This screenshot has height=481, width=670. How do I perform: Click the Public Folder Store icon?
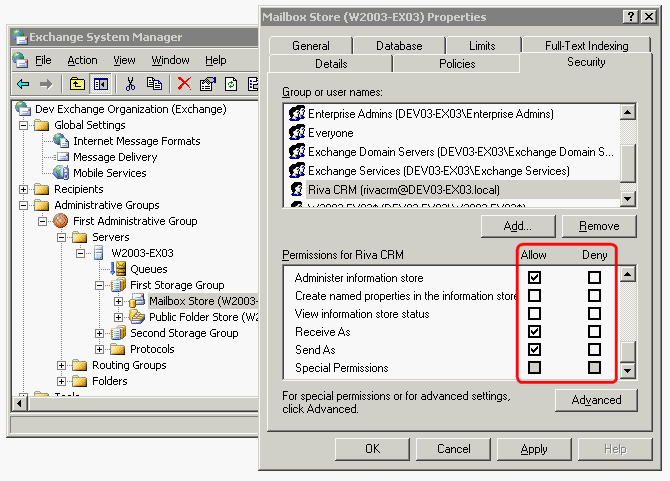pos(137,317)
